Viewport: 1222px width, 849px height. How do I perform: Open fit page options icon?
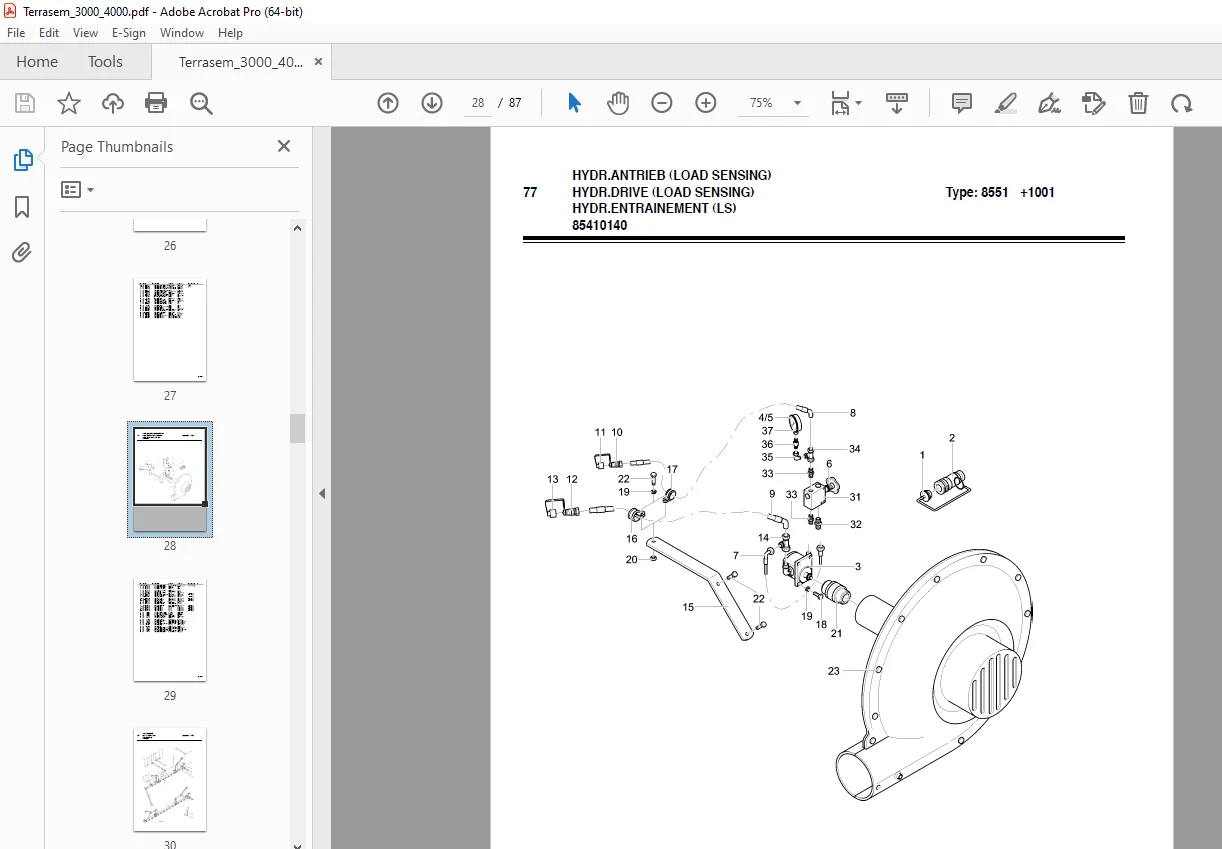846,103
